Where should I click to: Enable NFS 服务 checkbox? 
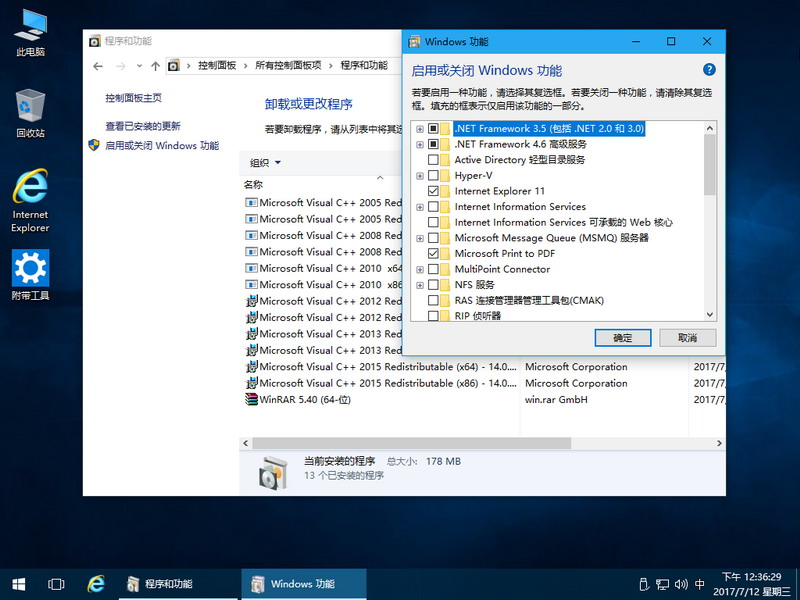point(433,285)
